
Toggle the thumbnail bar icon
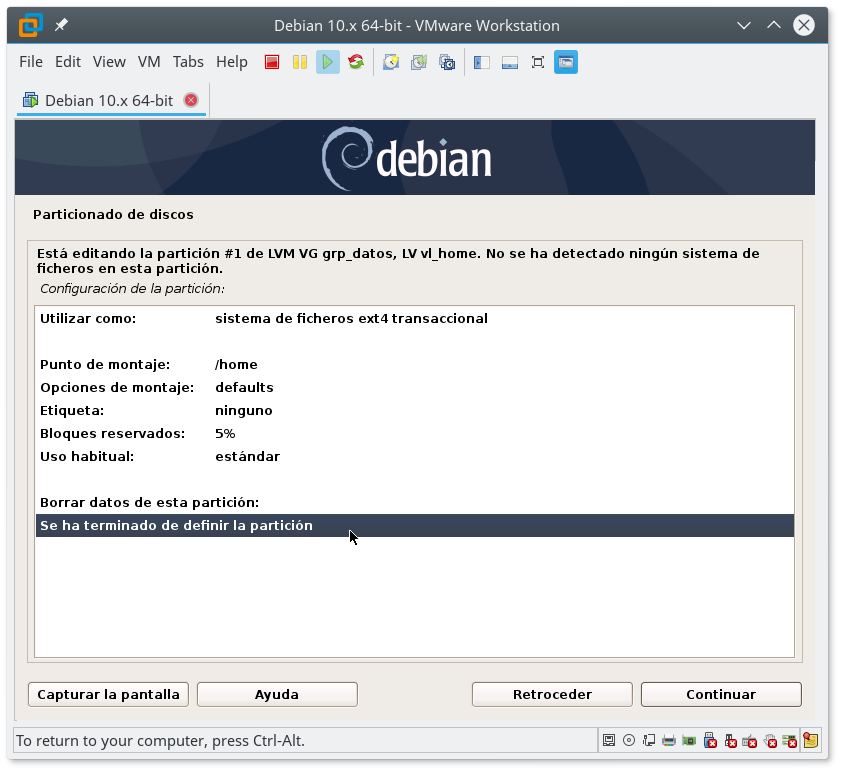(510, 62)
